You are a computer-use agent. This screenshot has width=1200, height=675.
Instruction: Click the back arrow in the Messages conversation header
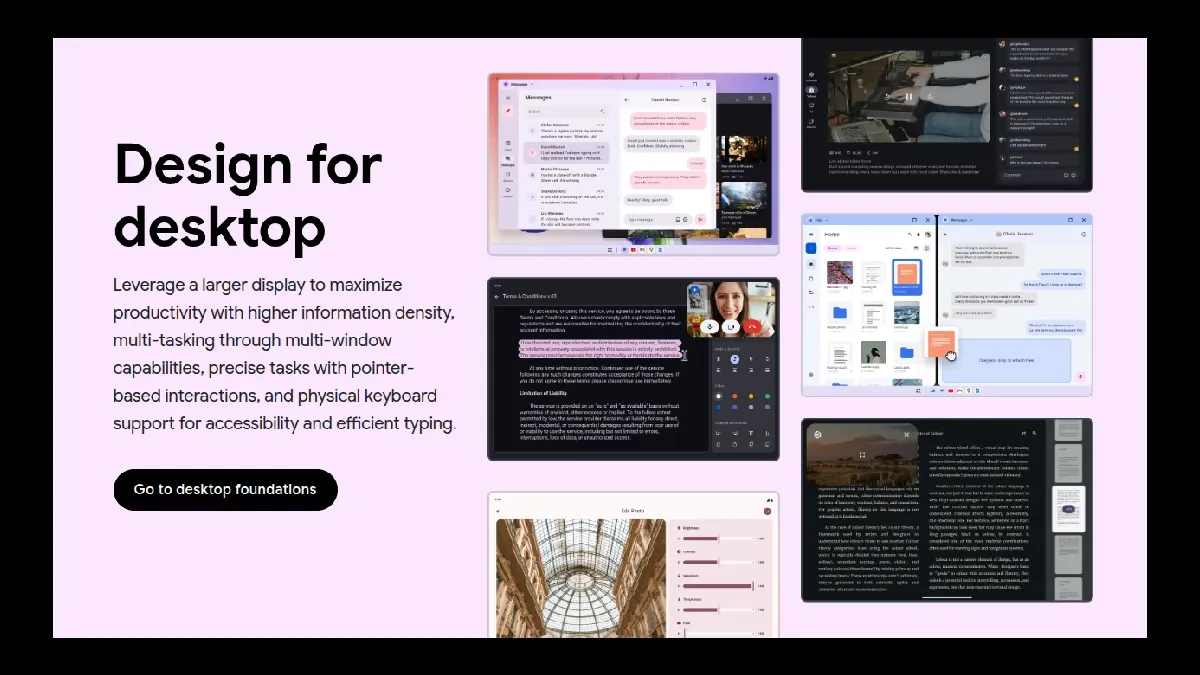coord(627,100)
